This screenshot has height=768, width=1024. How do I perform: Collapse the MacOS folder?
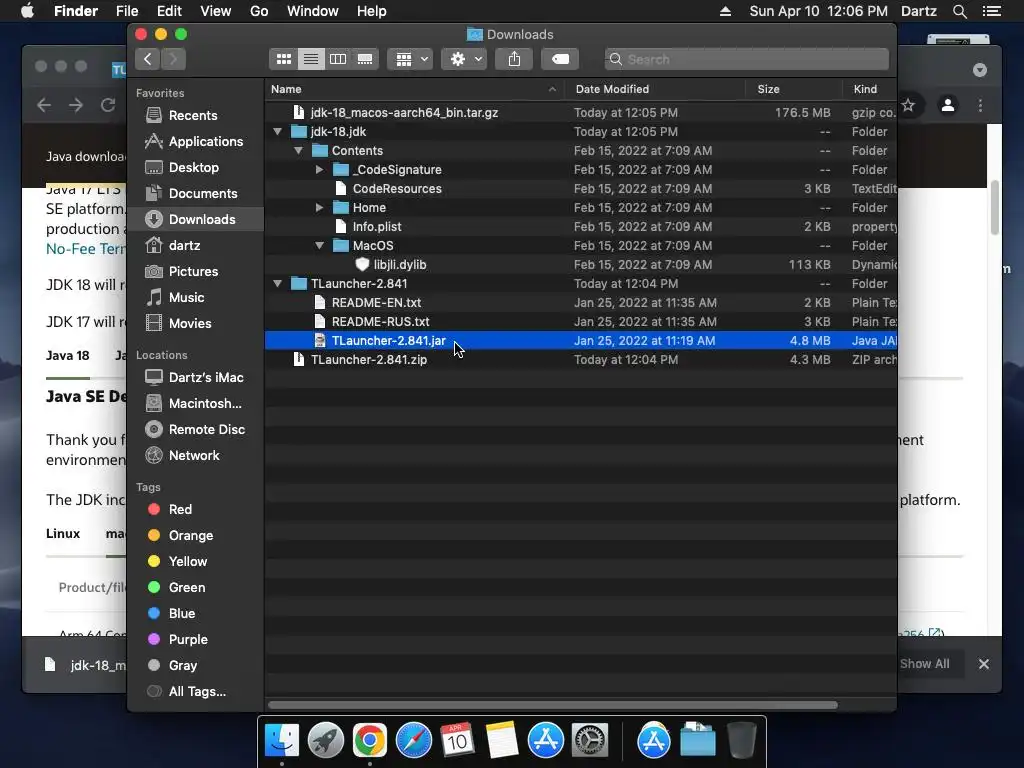click(319, 246)
